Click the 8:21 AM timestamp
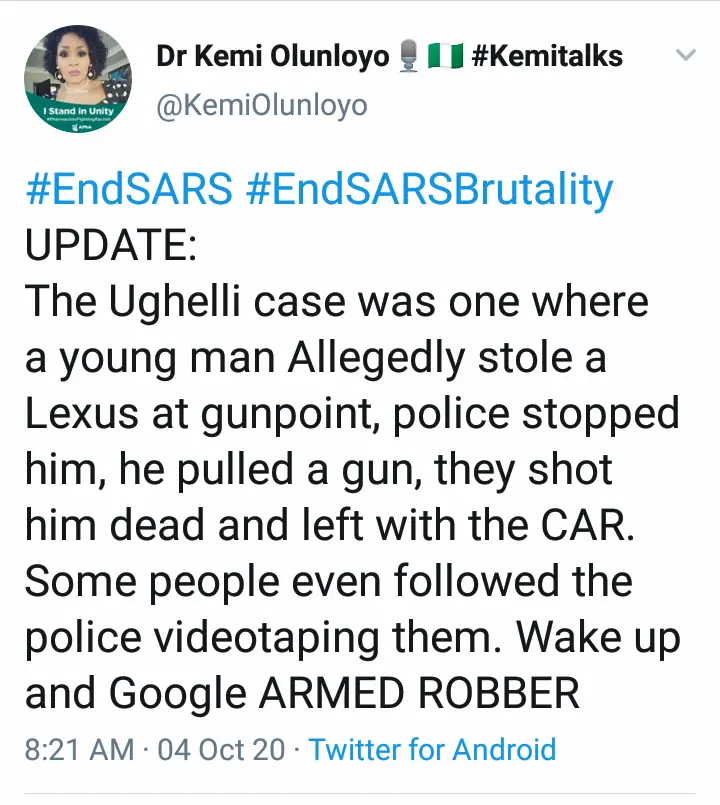The width and height of the screenshot is (720, 805). [x=80, y=749]
